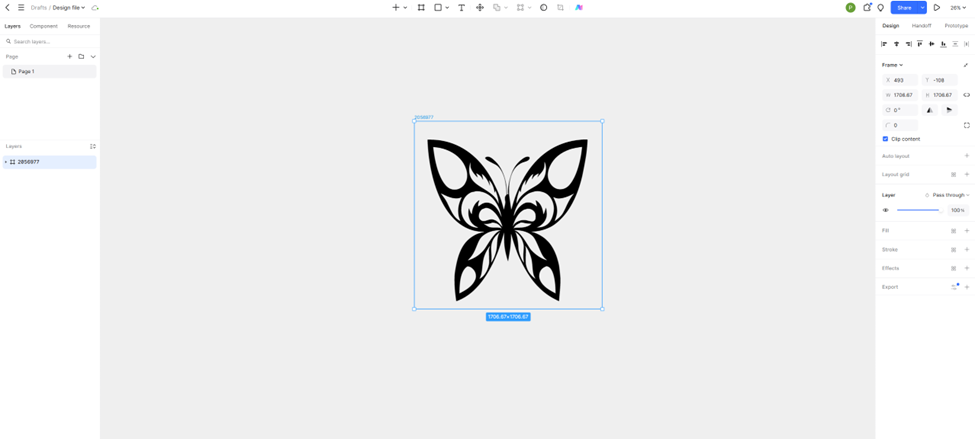Open the 26% zoom level dropdown
Screen dimensions: 975x439
coord(958,7)
